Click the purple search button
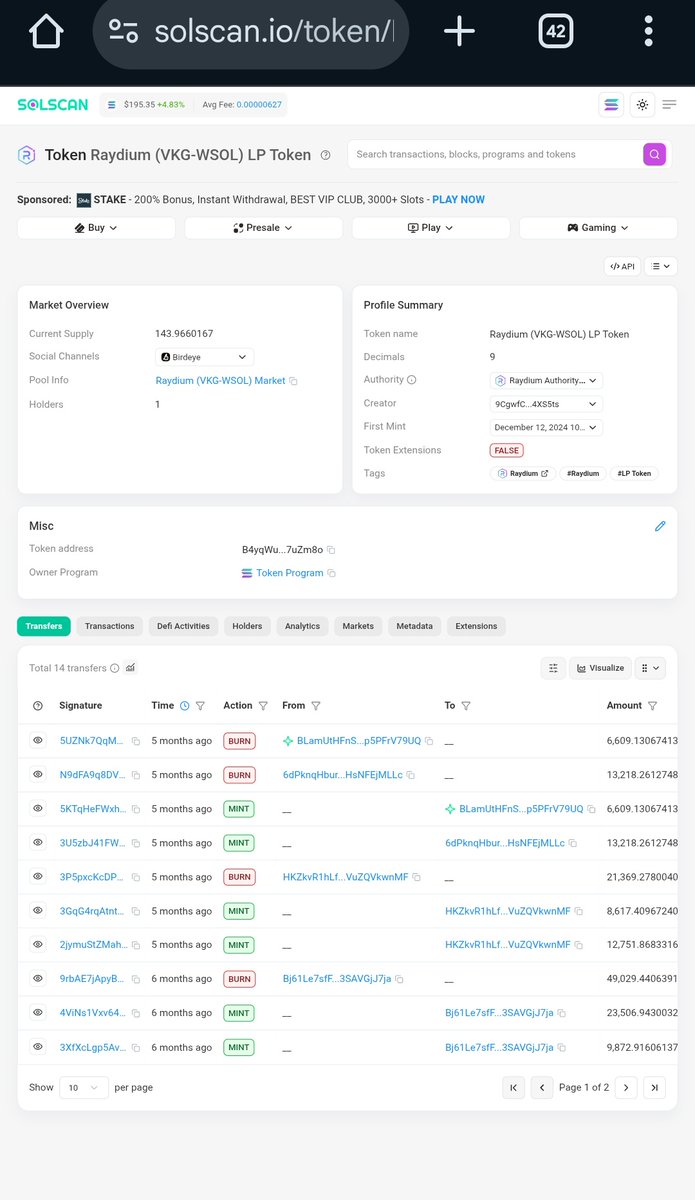695x1200 pixels. click(654, 154)
